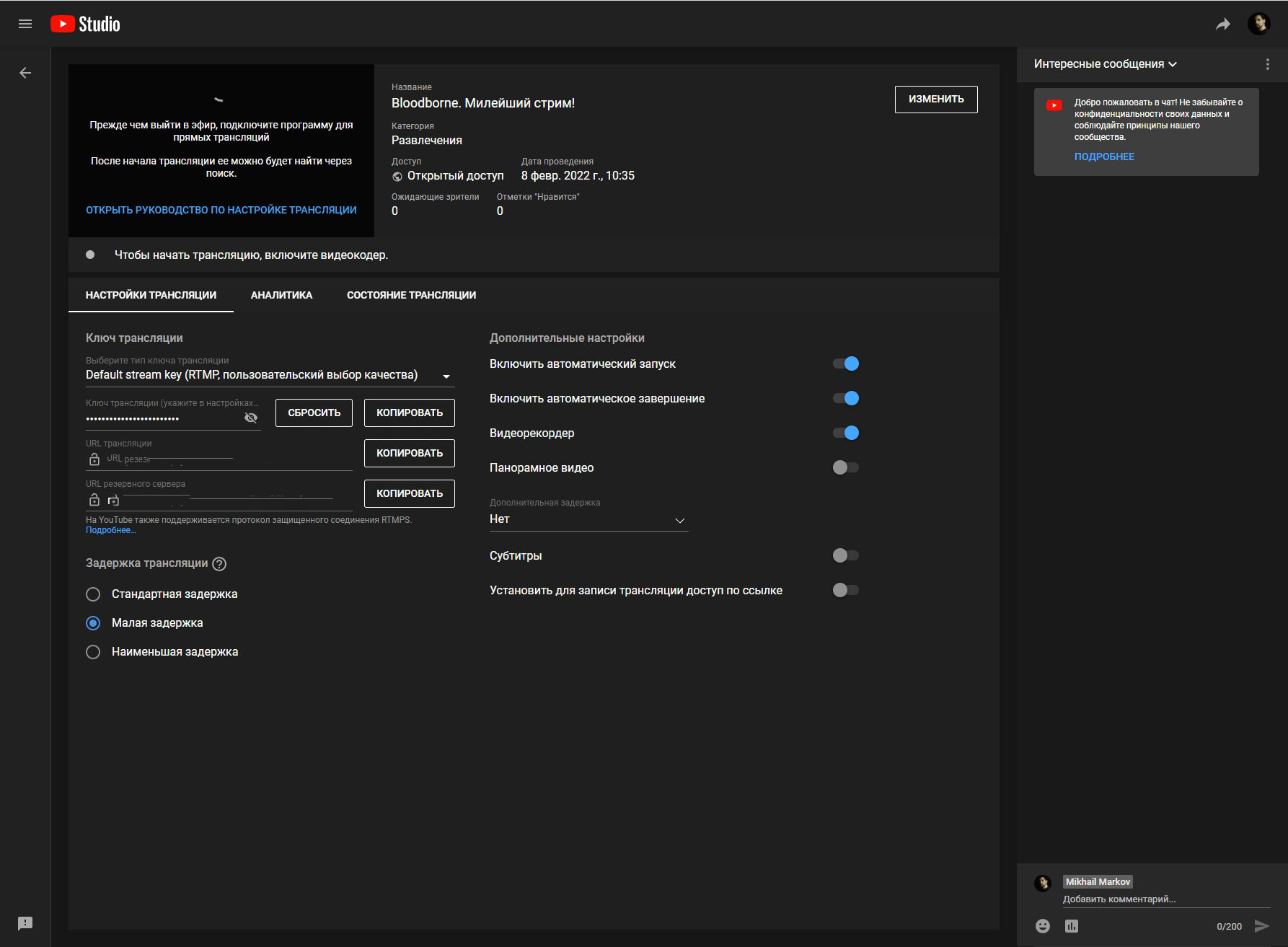Expand the Интересные сообщения chat filter
This screenshot has width=1288, height=947.
pyautogui.click(x=1106, y=64)
